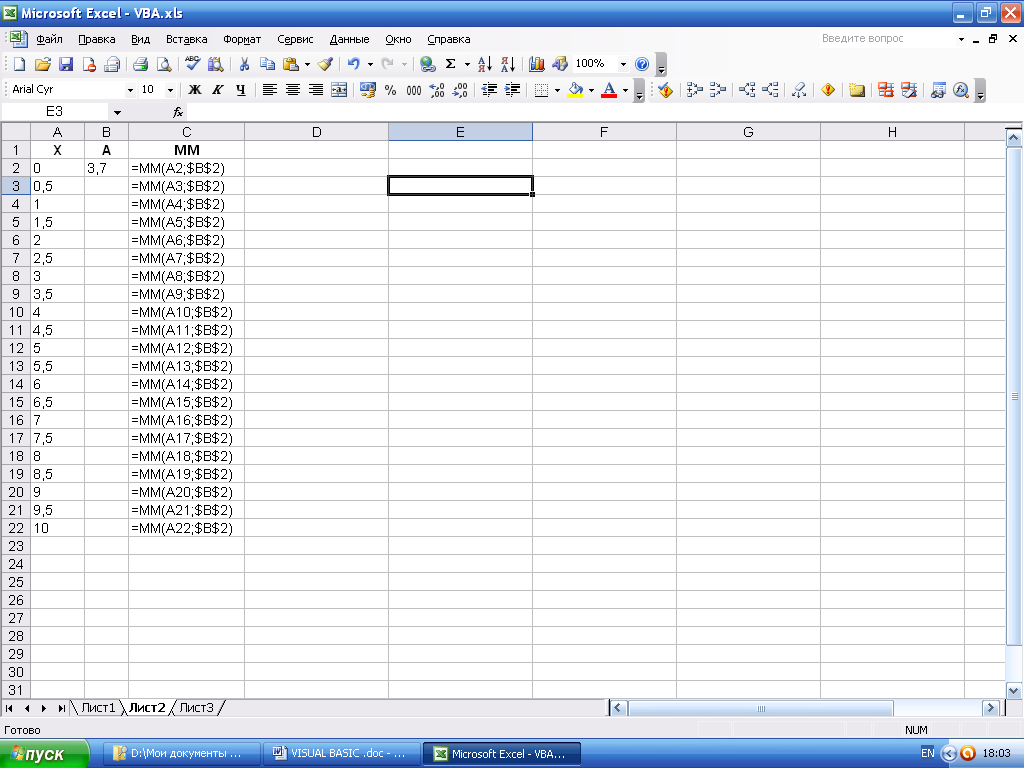Click the Пуск start button

(x=44, y=754)
